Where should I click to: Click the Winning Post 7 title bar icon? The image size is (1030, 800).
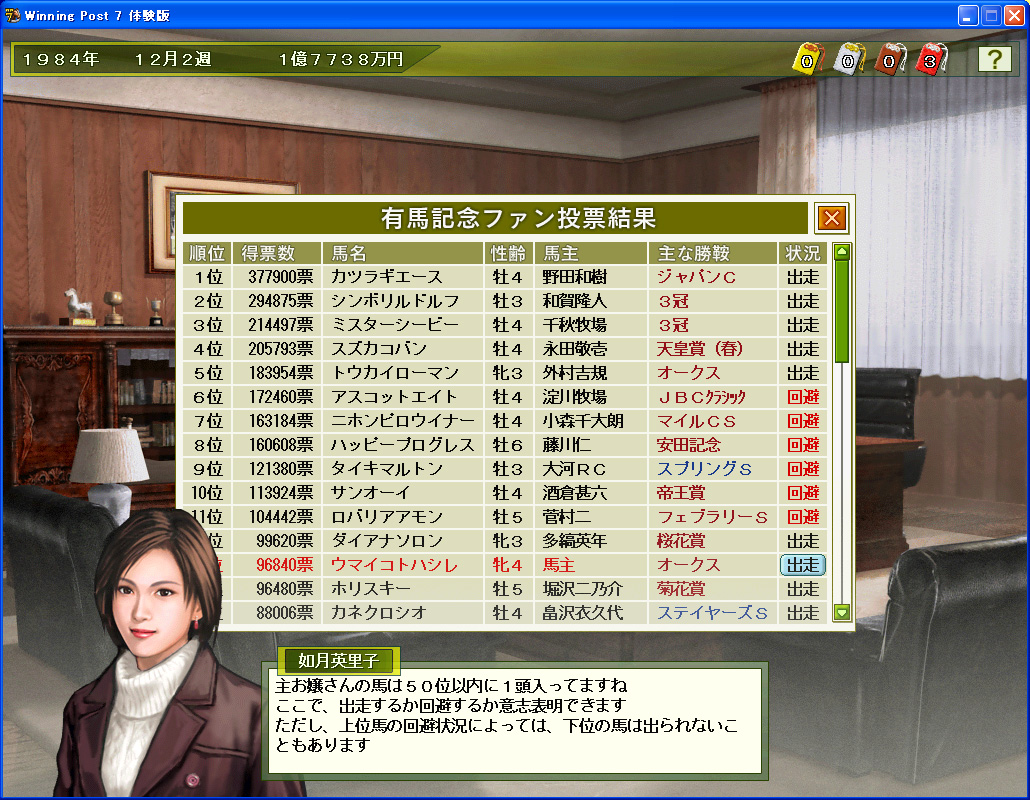click(12, 15)
